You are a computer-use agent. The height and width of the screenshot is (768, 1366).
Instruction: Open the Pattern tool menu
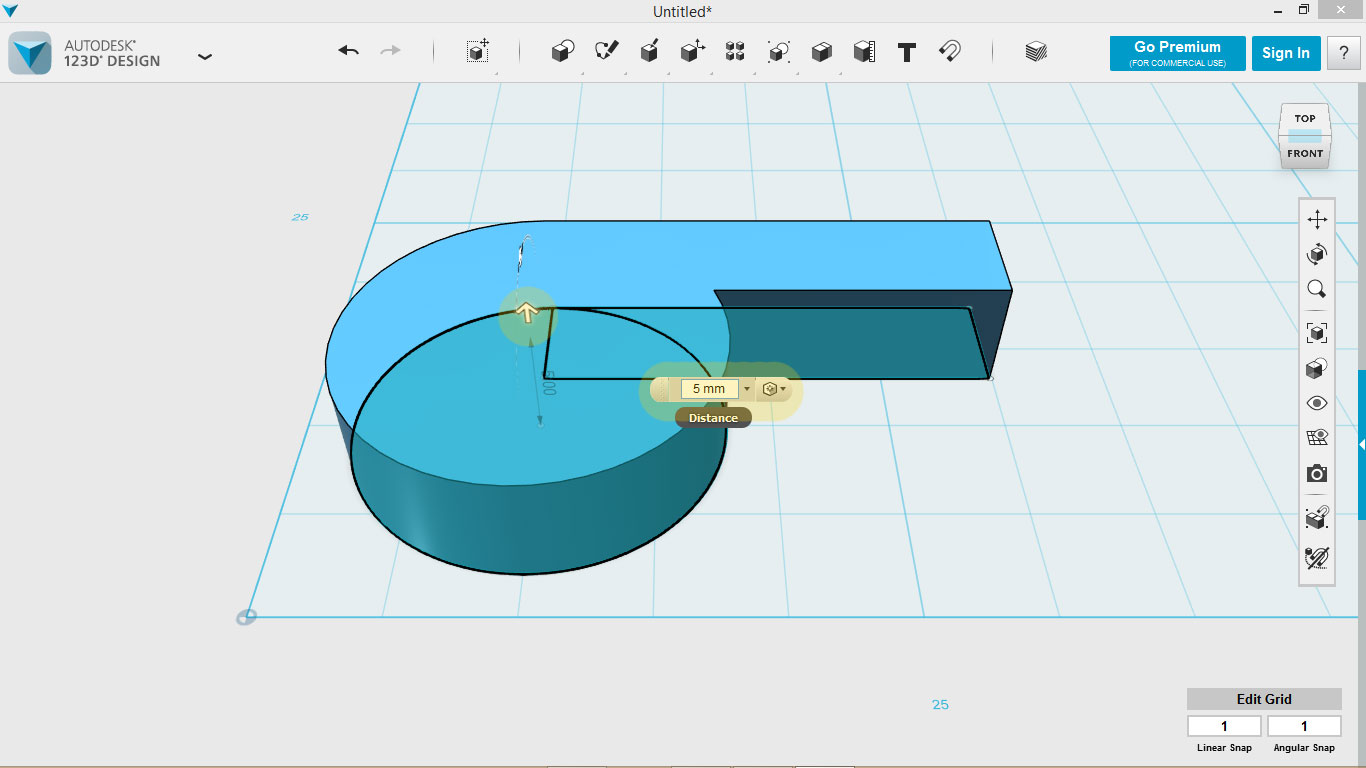pos(735,52)
